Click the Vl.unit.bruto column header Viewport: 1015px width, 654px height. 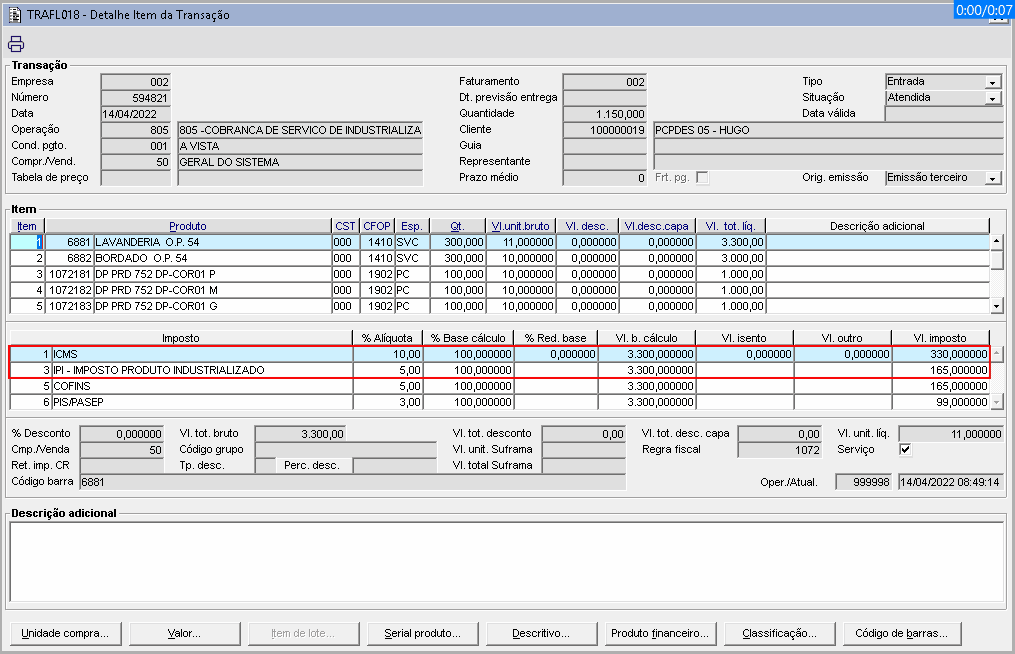pyautogui.click(x=520, y=226)
